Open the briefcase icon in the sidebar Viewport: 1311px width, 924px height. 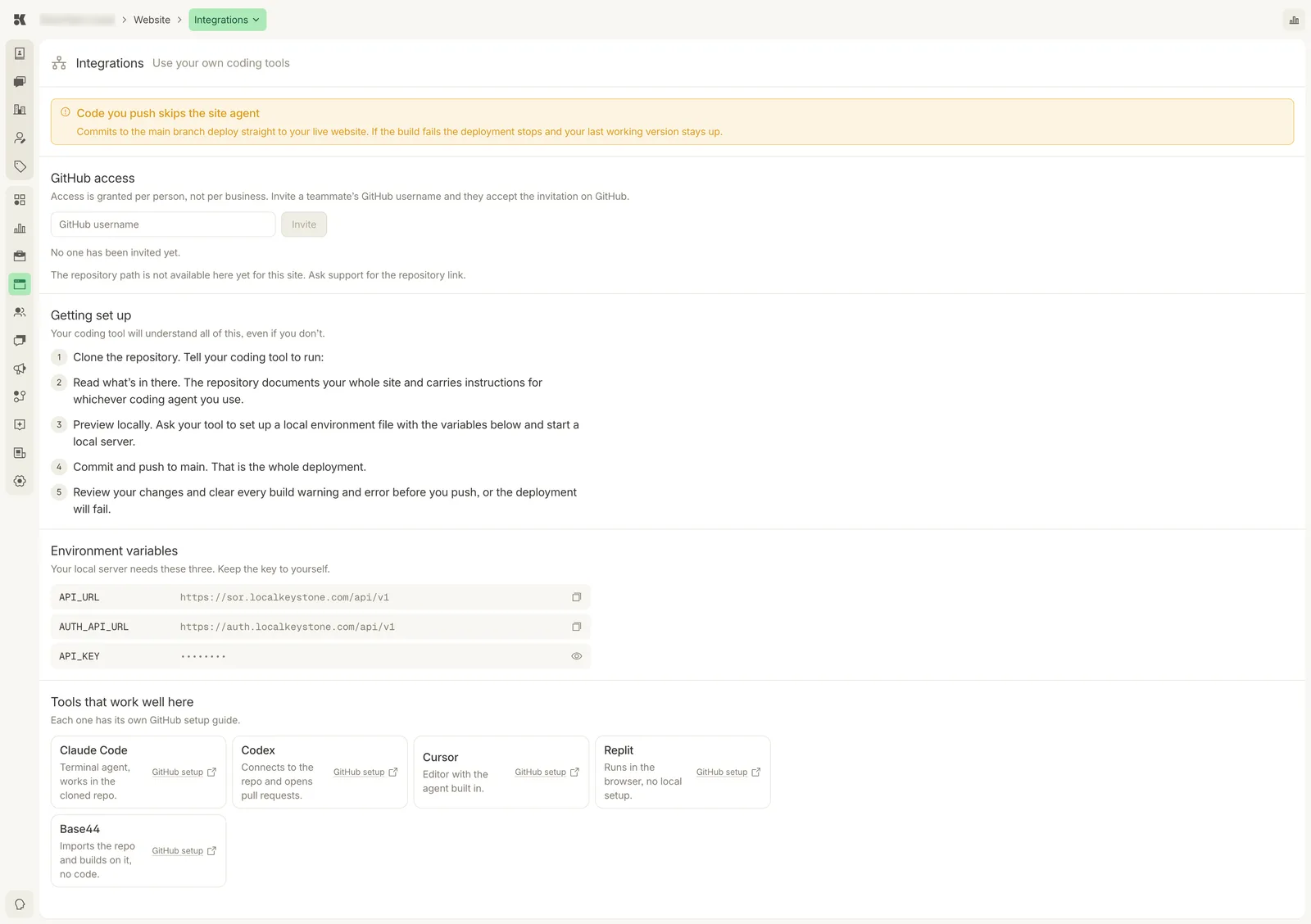tap(20, 256)
